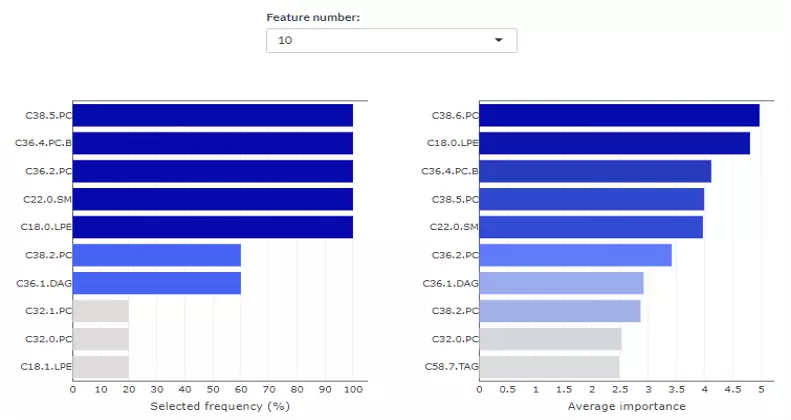Click the C36.1.DAG bar in frequency chart
The image size is (791, 420).
[156, 283]
